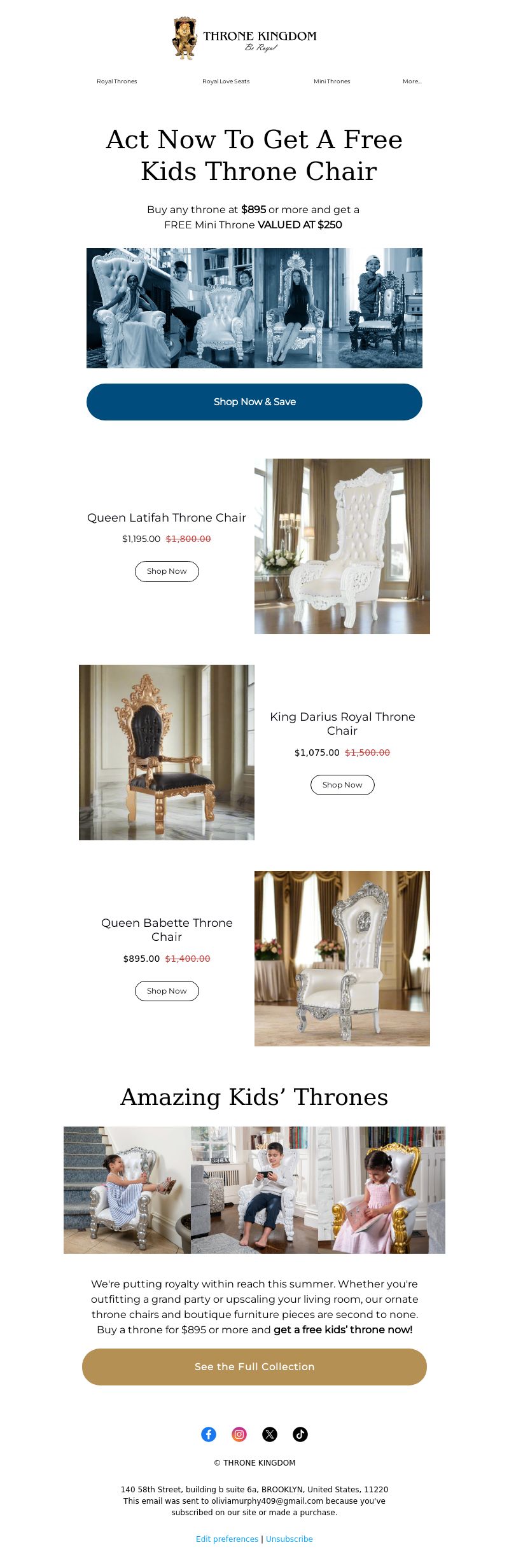The image size is (509, 1568).
Task: Open the silver Queen Babette throne photo
Action: tap(342, 959)
